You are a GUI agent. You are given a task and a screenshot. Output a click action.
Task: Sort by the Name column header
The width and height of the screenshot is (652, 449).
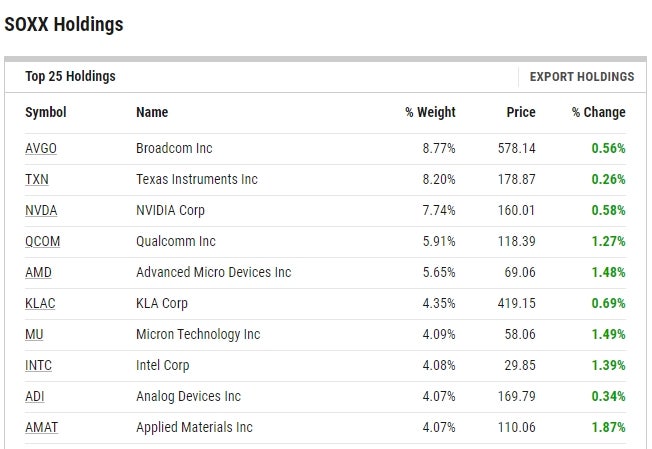pyautogui.click(x=152, y=112)
